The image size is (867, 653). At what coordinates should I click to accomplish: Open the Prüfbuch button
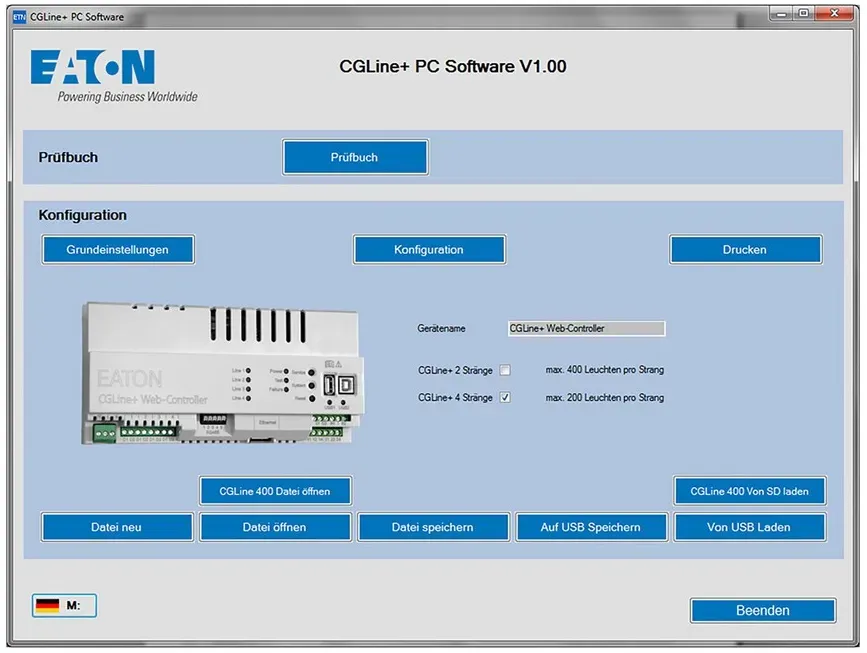pyautogui.click(x=355, y=158)
